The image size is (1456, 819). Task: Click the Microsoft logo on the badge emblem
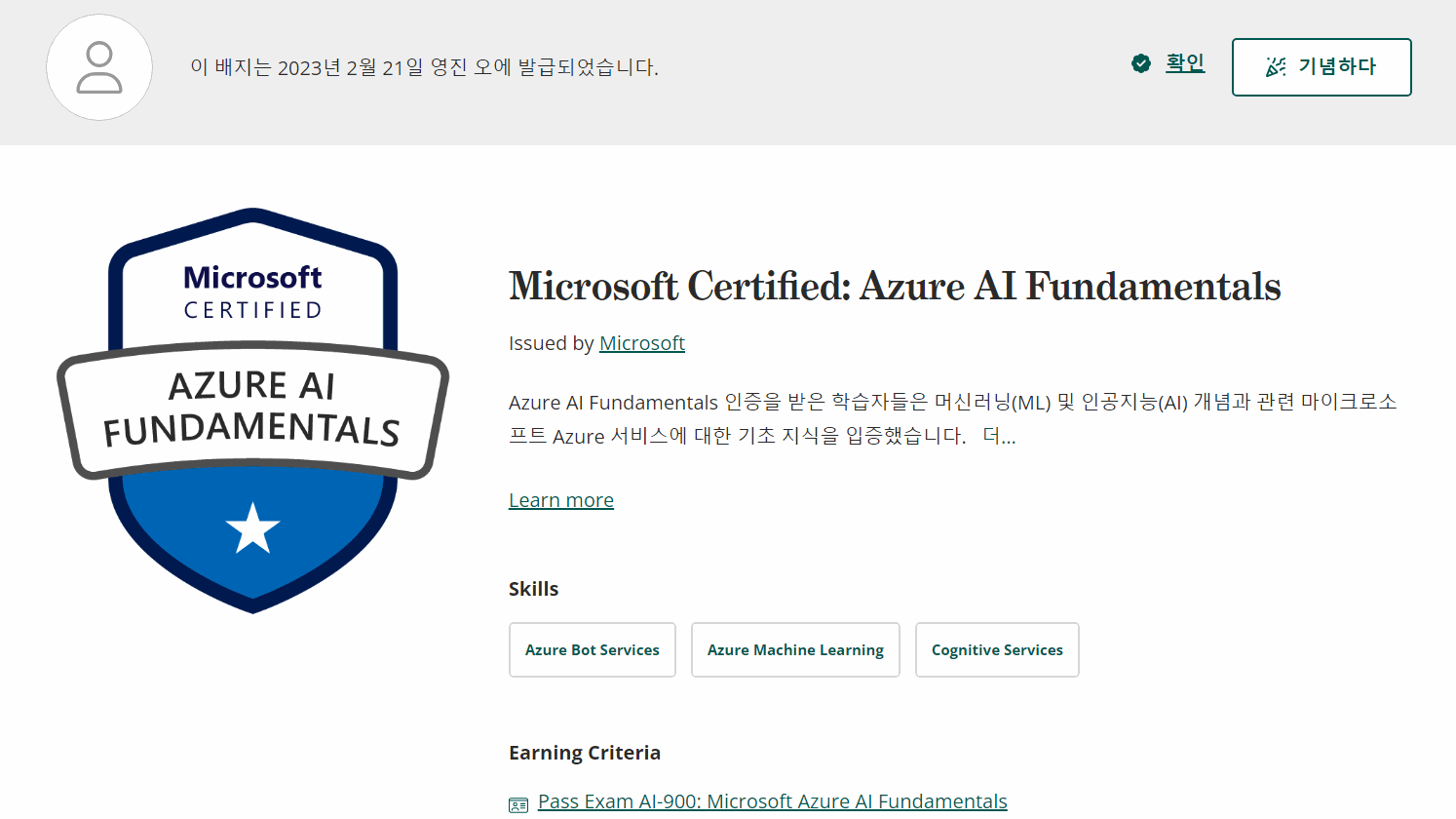point(252,277)
